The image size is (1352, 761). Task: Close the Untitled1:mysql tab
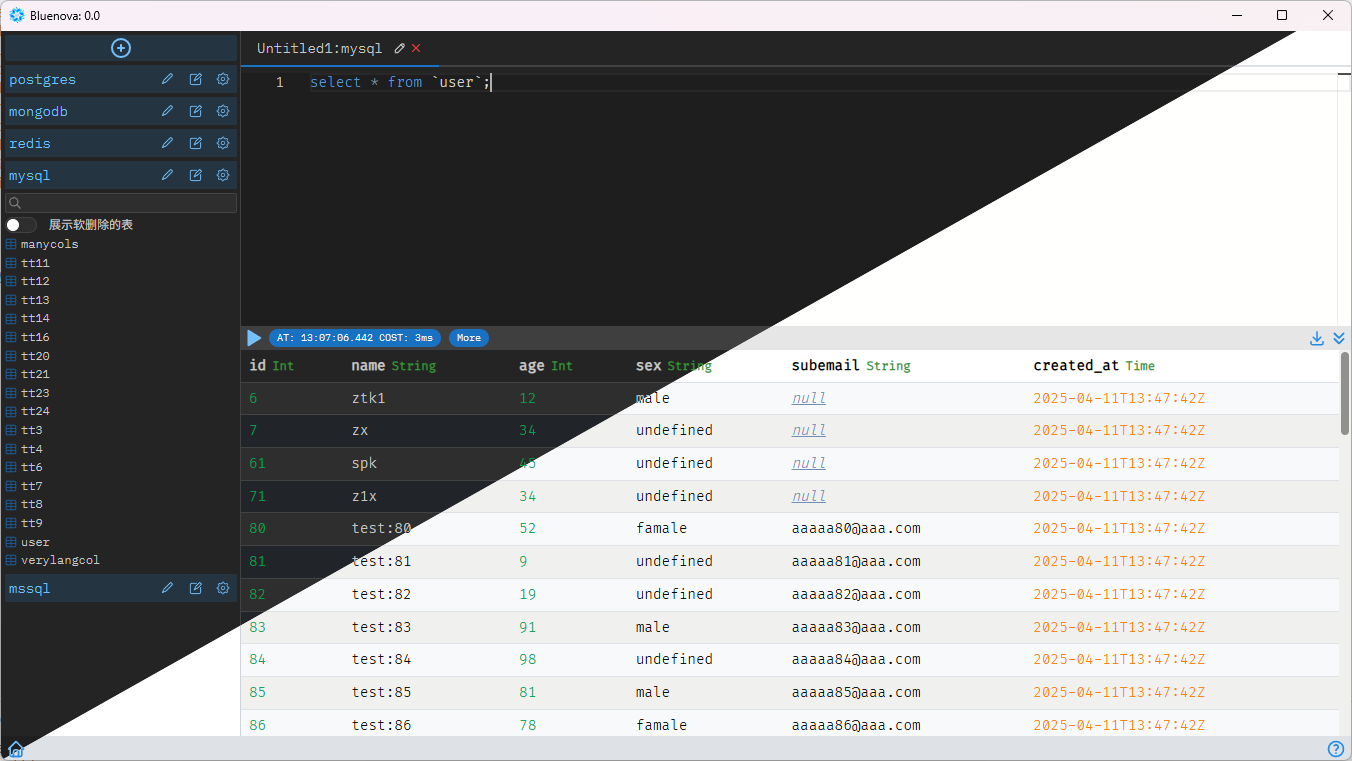[x=416, y=48]
